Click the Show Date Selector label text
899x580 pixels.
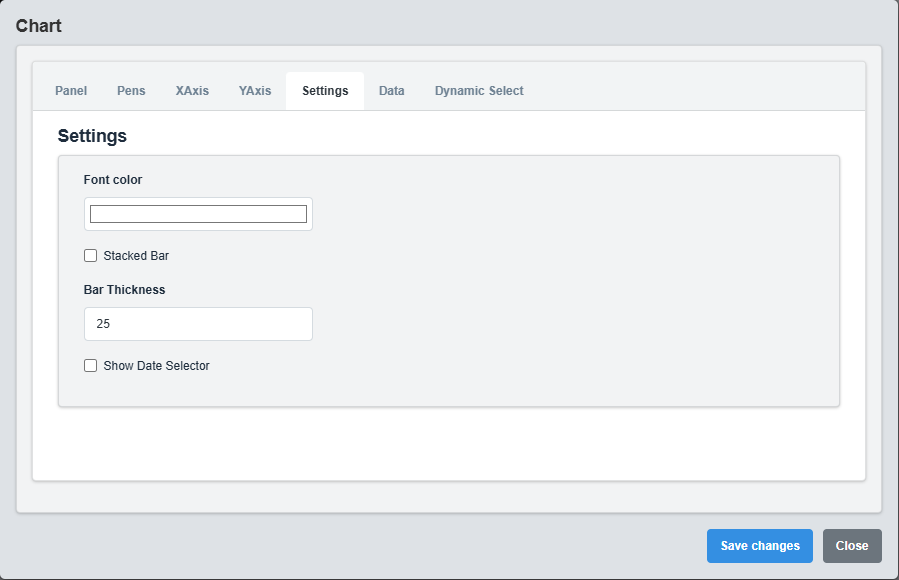pyautogui.click(x=156, y=366)
